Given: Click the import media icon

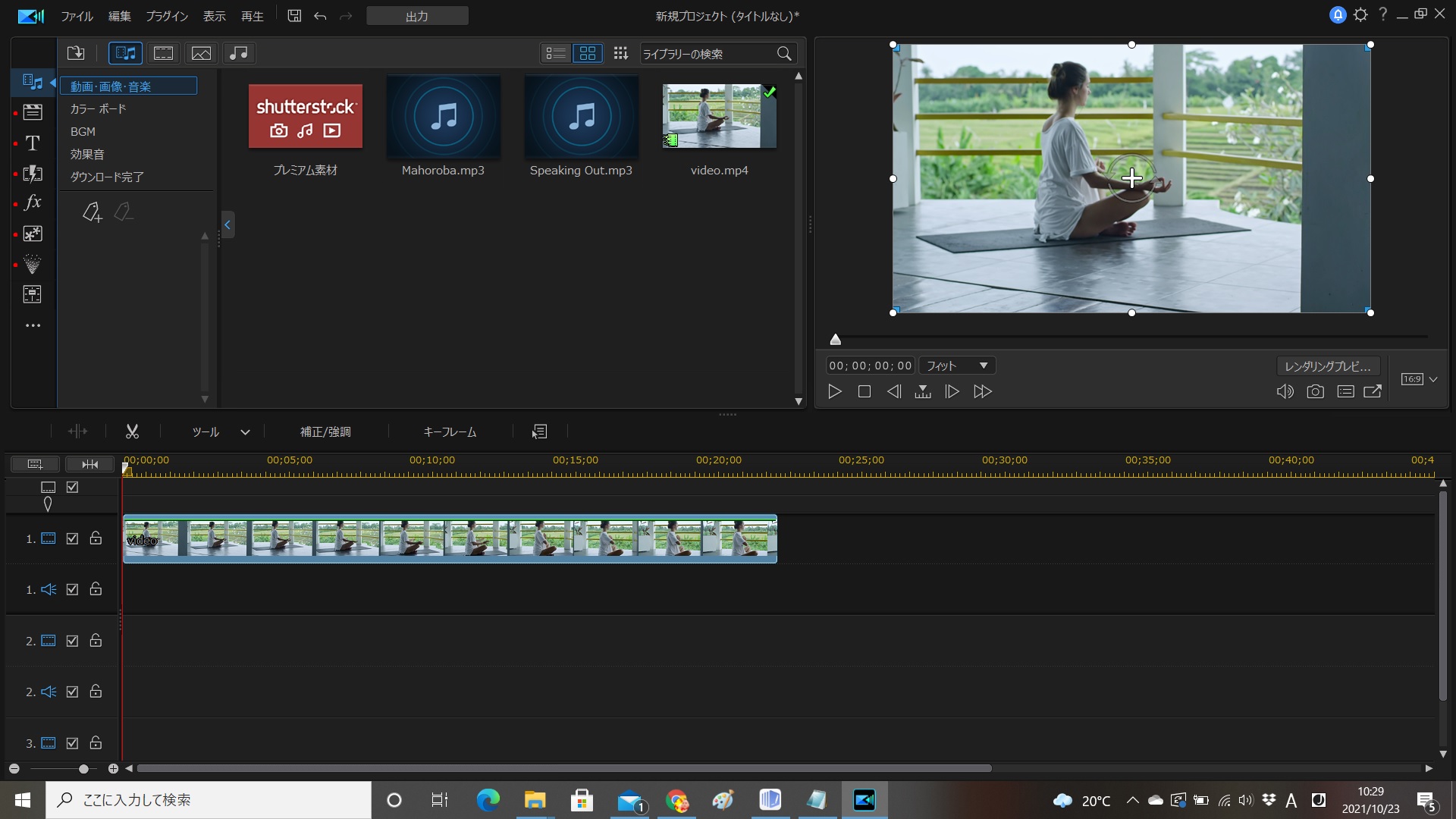Looking at the screenshot, I should point(76,53).
